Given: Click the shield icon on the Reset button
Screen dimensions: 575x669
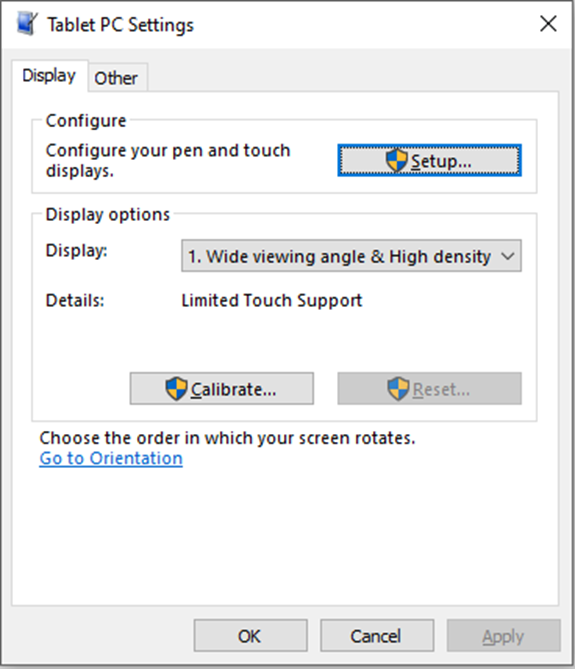Looking at the screenshot, I should click(398, 389).
